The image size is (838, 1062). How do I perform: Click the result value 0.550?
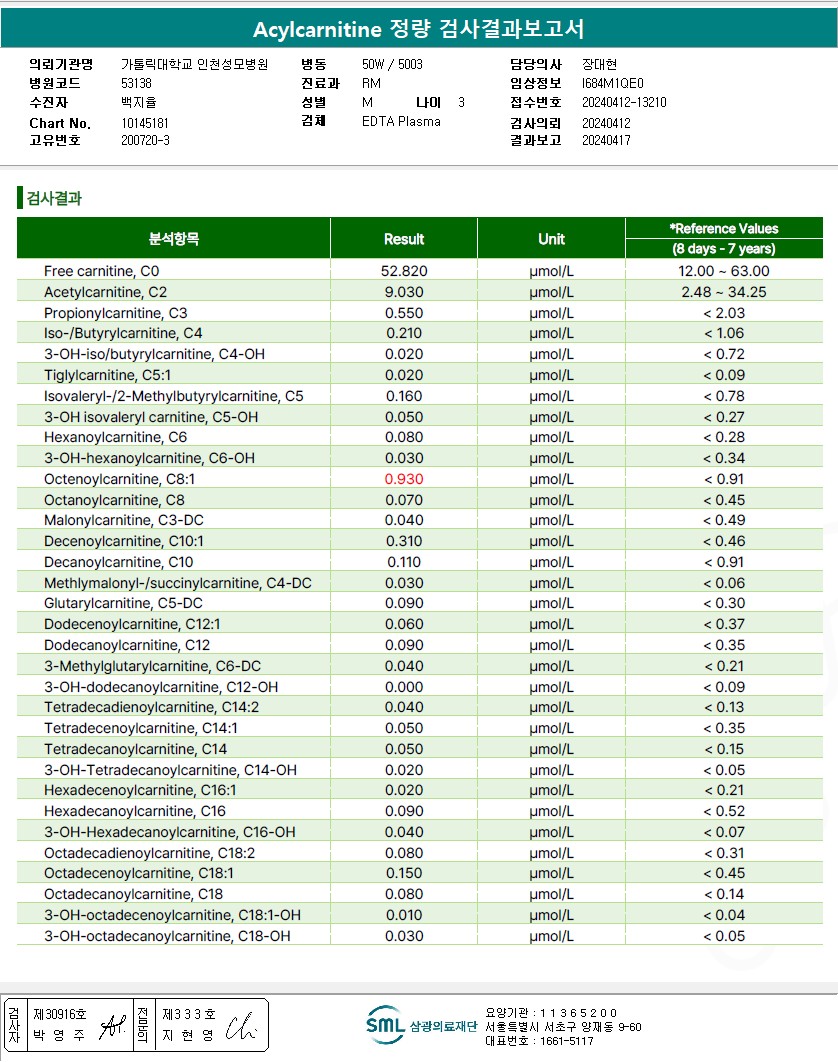(404, 313)
